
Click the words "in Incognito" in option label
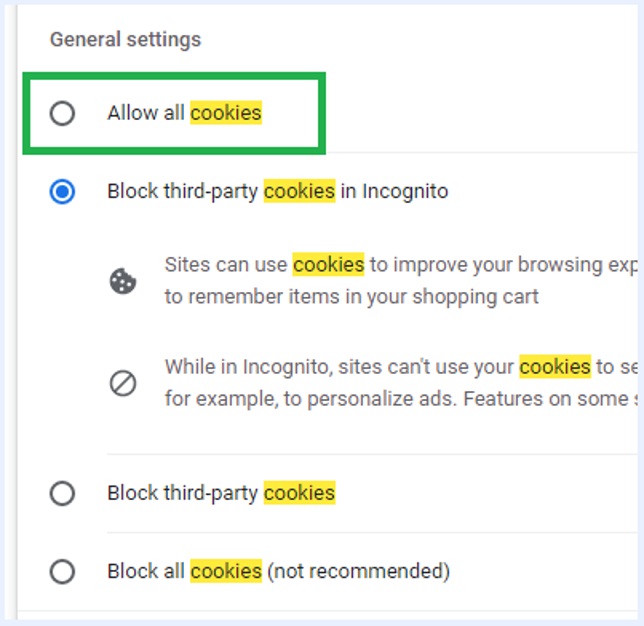(x=394, y=191)
